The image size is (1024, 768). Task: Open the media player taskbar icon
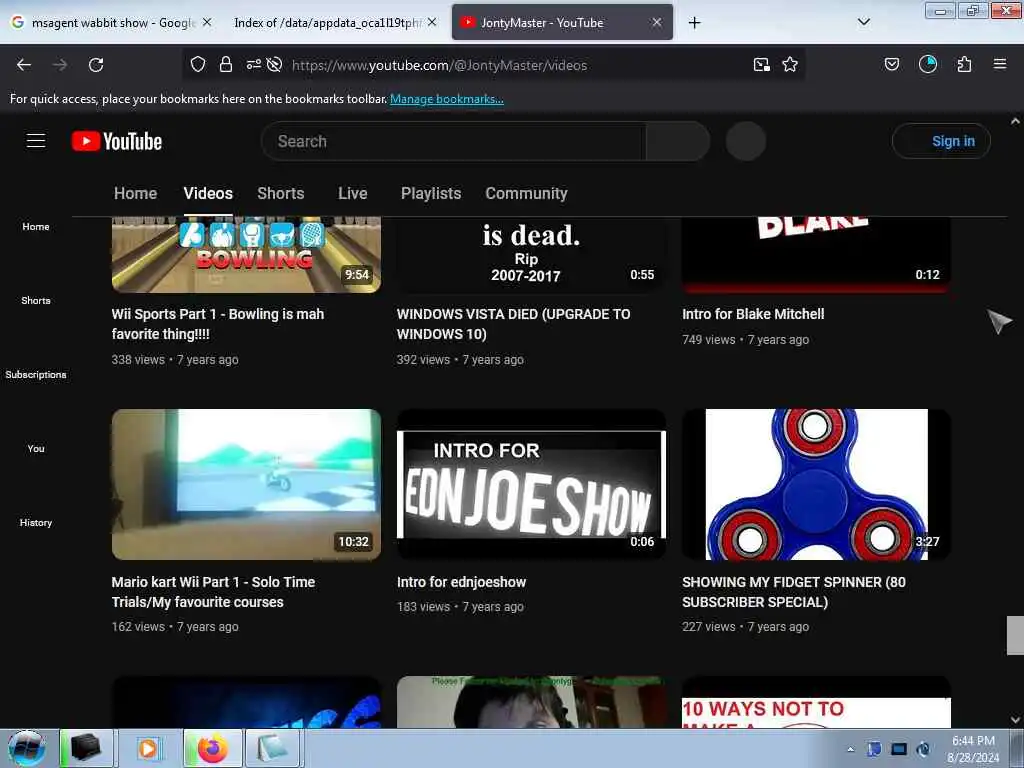(x=148, y=748)
